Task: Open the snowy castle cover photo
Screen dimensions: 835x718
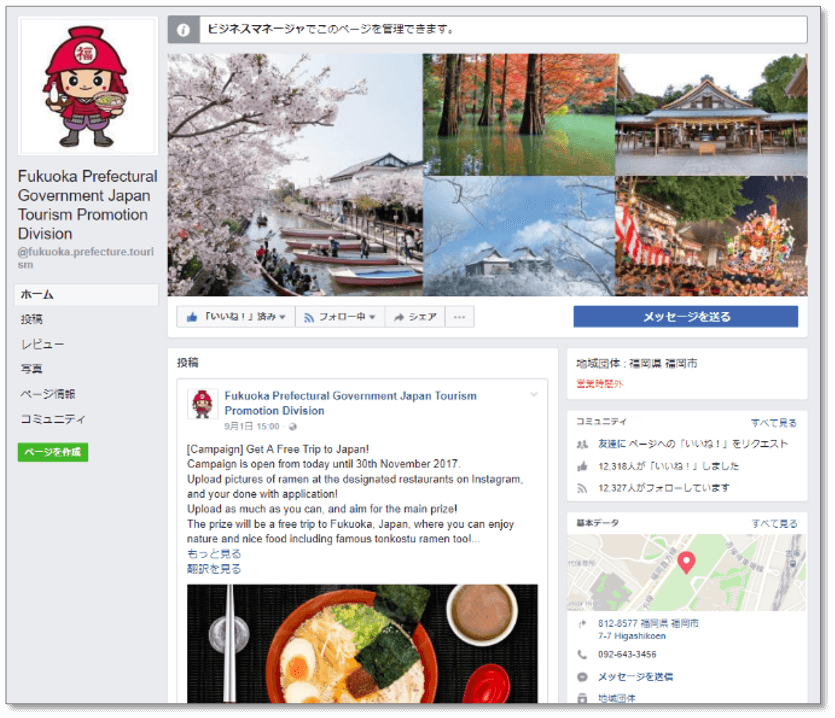Action: pos(519,236)
